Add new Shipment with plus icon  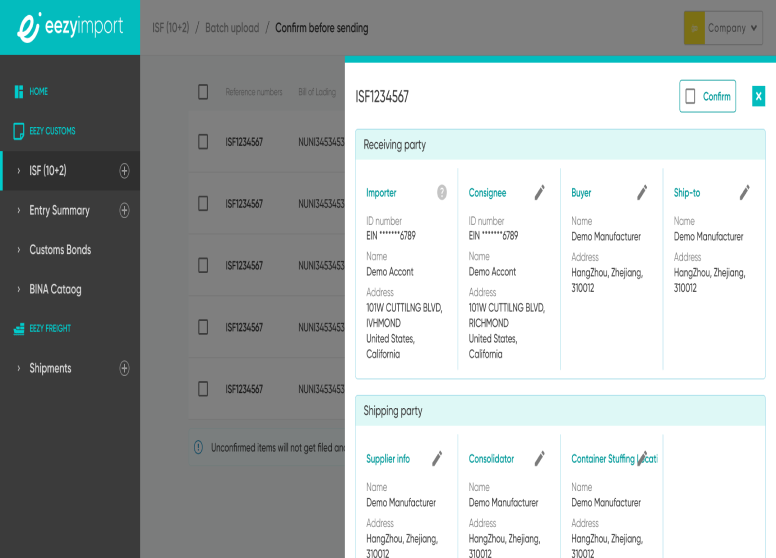[124, 368]
